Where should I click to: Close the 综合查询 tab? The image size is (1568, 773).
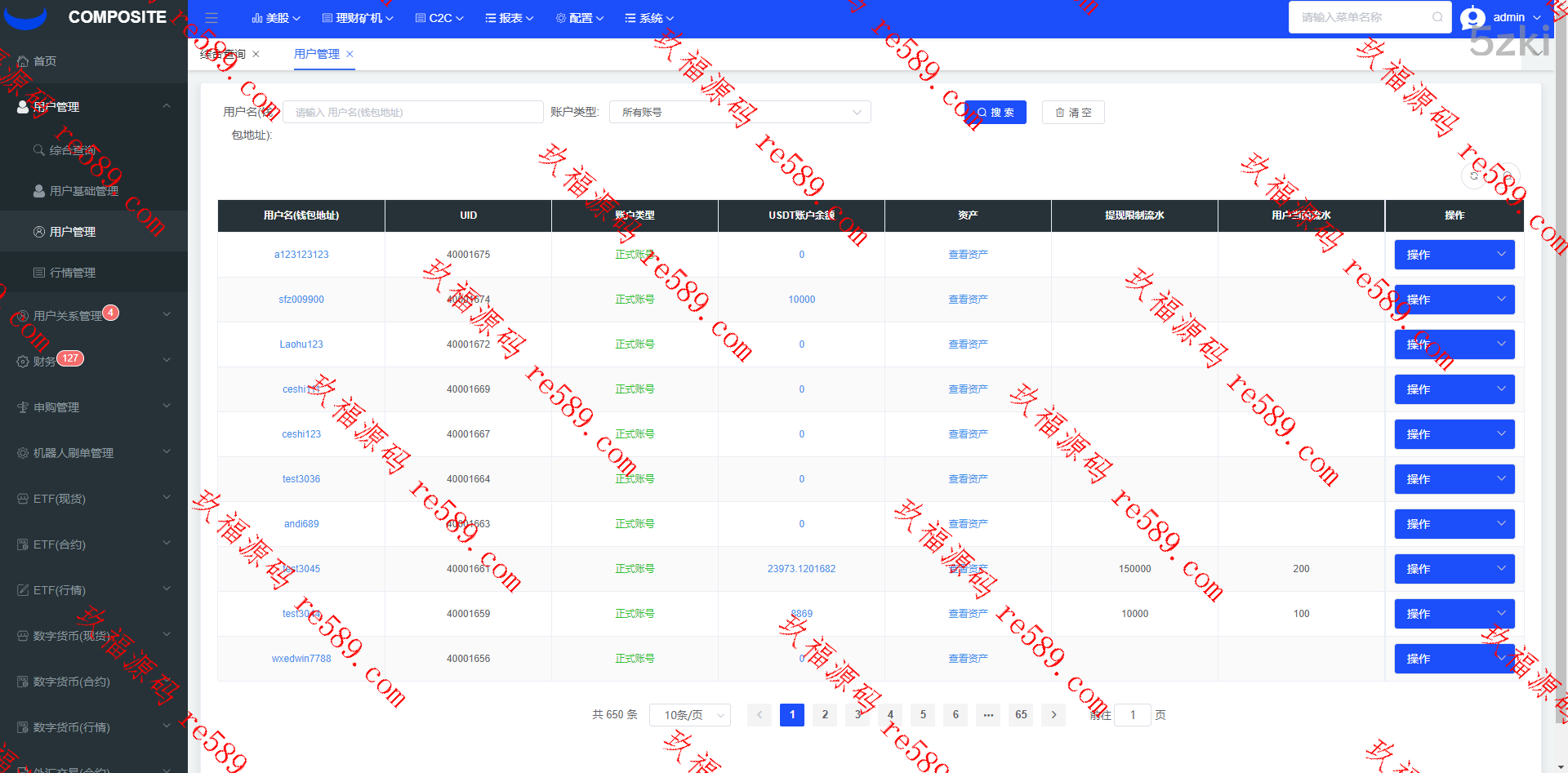coord(256,54)
